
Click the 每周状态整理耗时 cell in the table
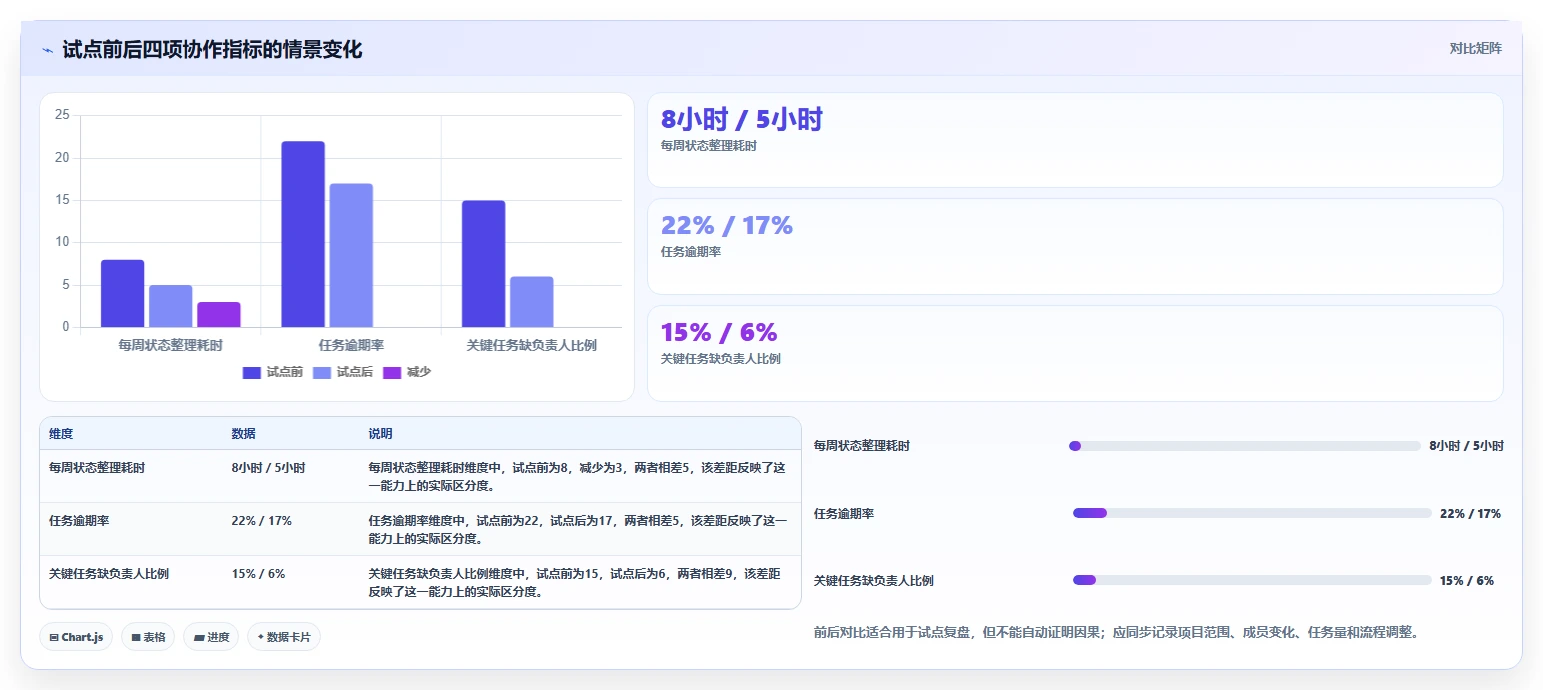click(97, 467)
